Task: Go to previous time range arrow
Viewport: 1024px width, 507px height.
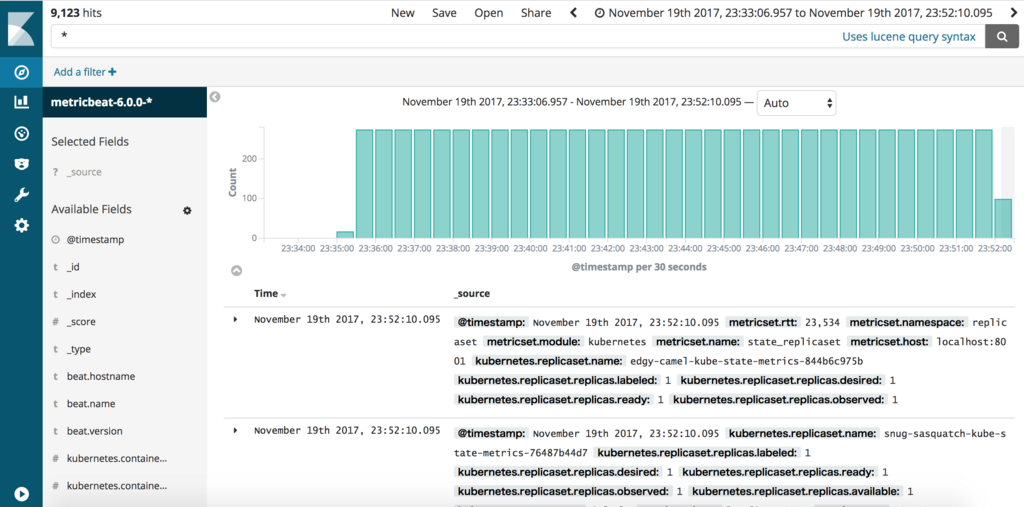Action: click(573, 12)
